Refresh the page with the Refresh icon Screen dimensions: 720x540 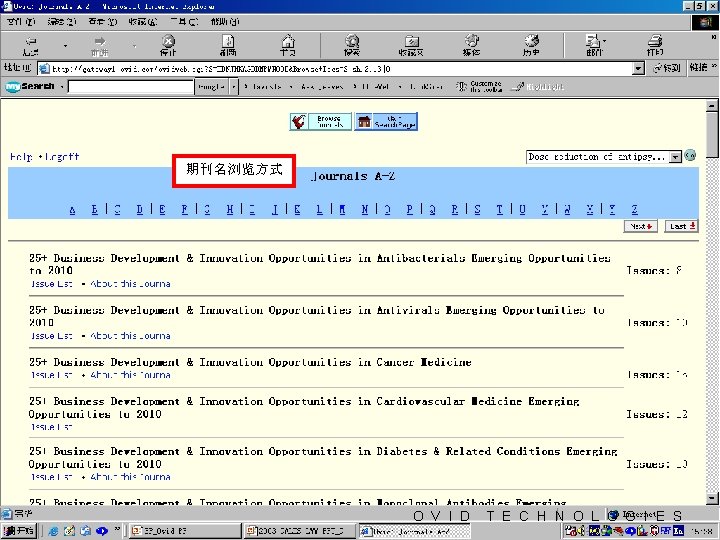228,45
